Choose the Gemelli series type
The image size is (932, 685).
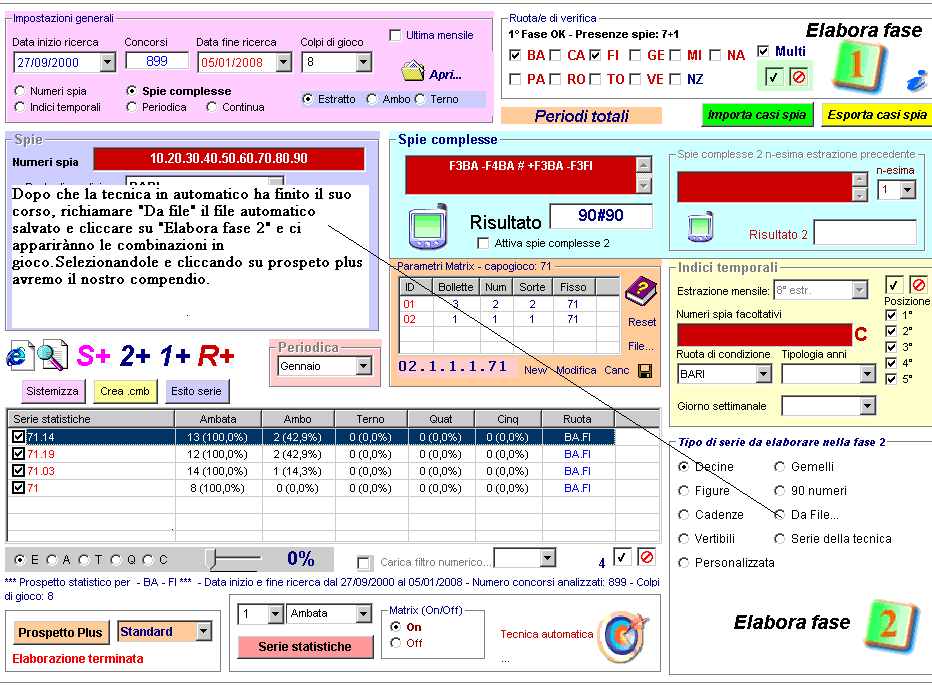780,467
